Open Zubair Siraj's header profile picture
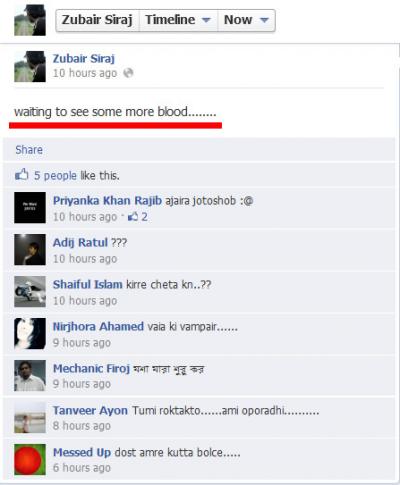 click(x=30, y=20)
